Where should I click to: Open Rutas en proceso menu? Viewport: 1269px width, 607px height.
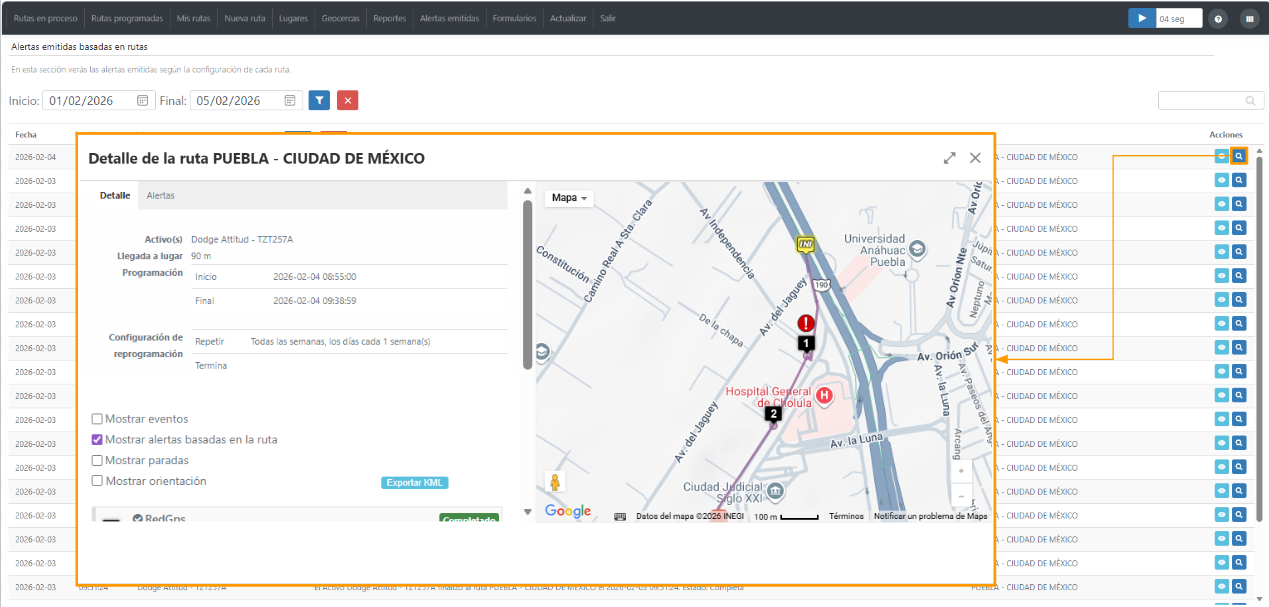[x=46, y=18]
